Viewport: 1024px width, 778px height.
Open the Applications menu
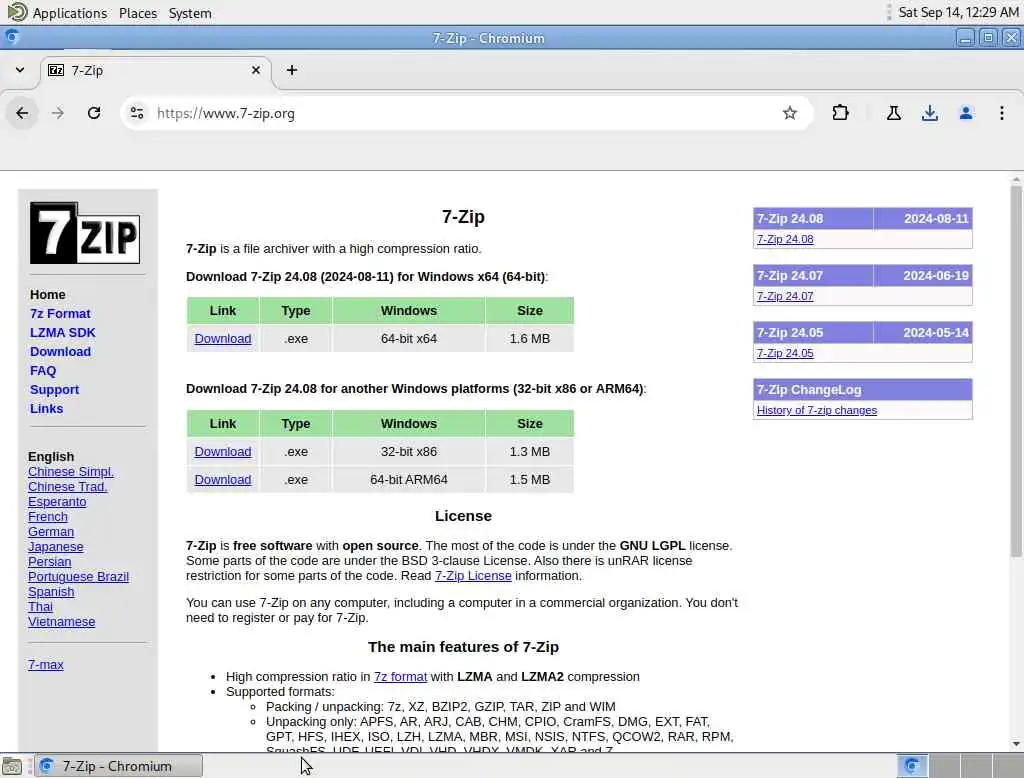[69, 13]
